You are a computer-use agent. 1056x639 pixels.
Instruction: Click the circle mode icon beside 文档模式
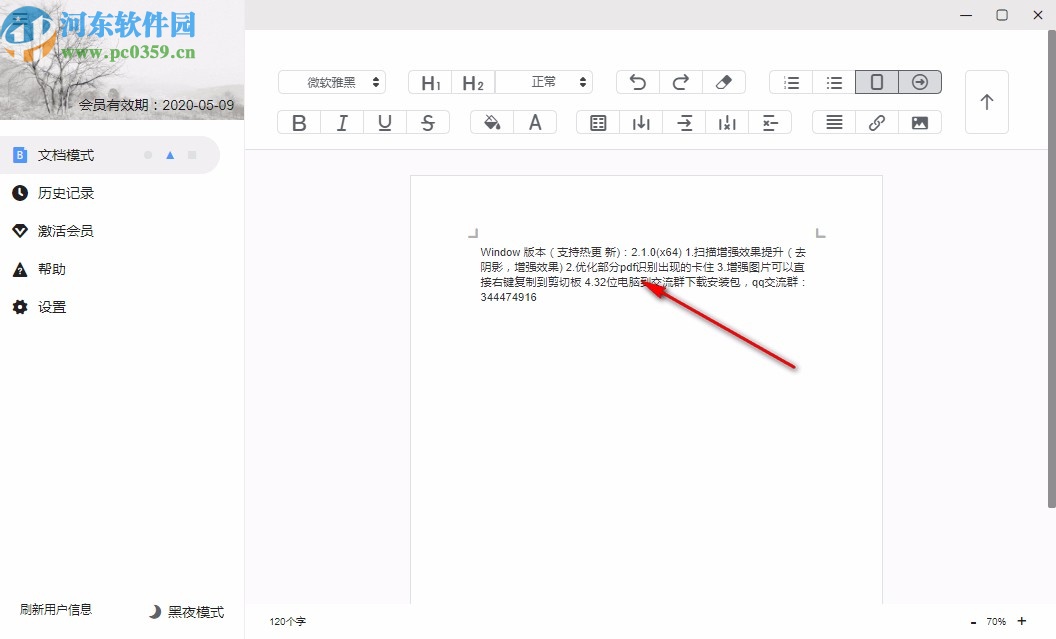tap(148, 155)
